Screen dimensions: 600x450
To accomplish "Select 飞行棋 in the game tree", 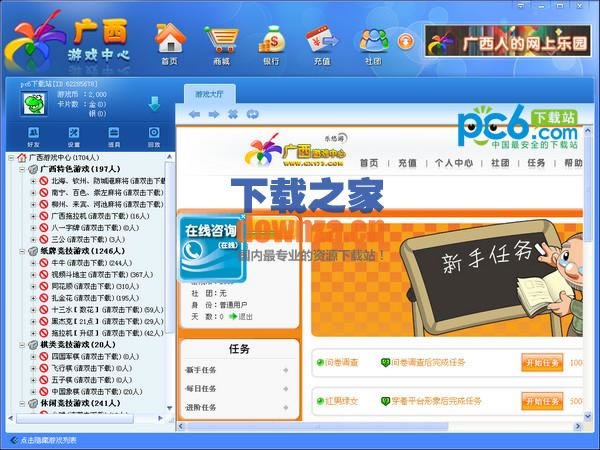I will point(92,368).
